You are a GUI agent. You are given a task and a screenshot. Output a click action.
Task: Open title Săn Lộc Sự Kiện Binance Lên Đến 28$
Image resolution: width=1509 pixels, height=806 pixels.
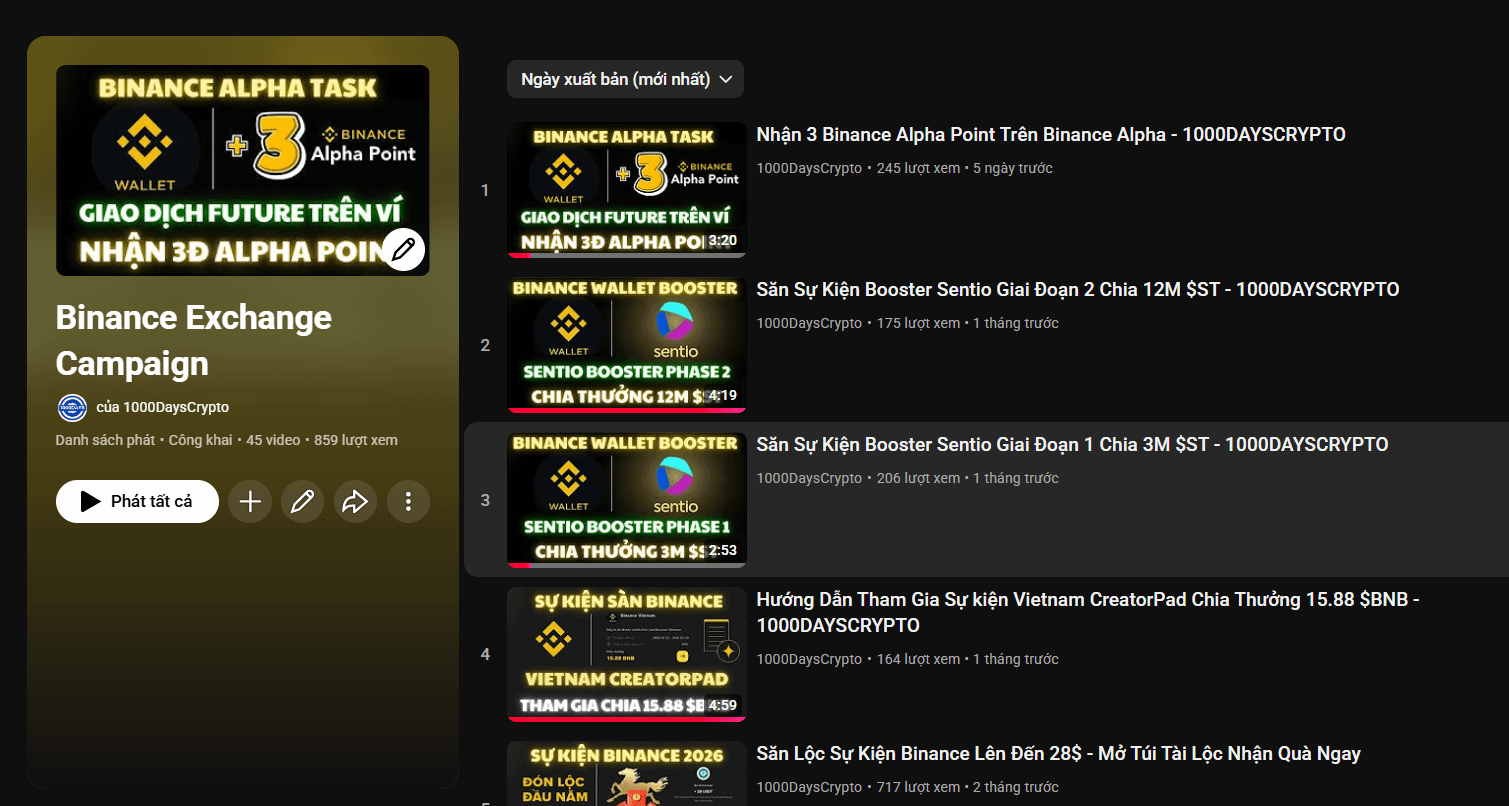1058,754
